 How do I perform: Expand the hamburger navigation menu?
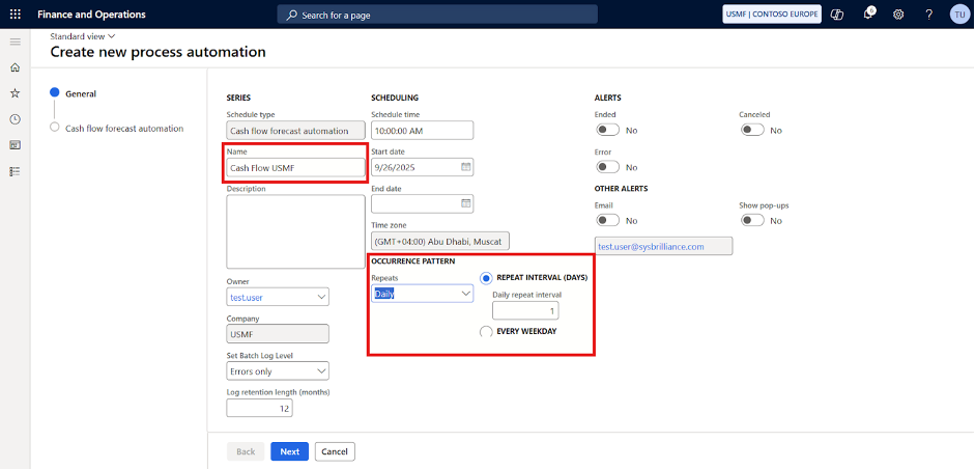[15, 41]
